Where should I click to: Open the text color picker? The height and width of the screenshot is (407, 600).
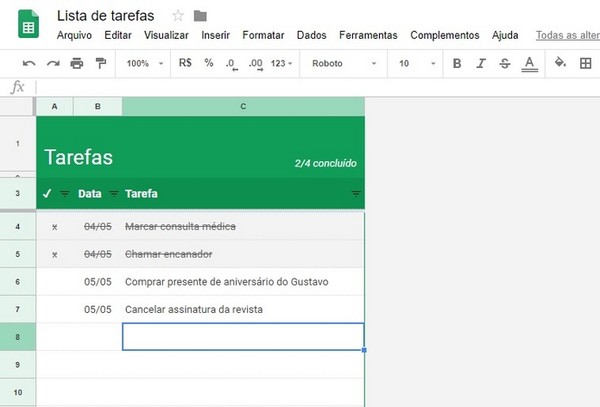click(x=529, y=63)
